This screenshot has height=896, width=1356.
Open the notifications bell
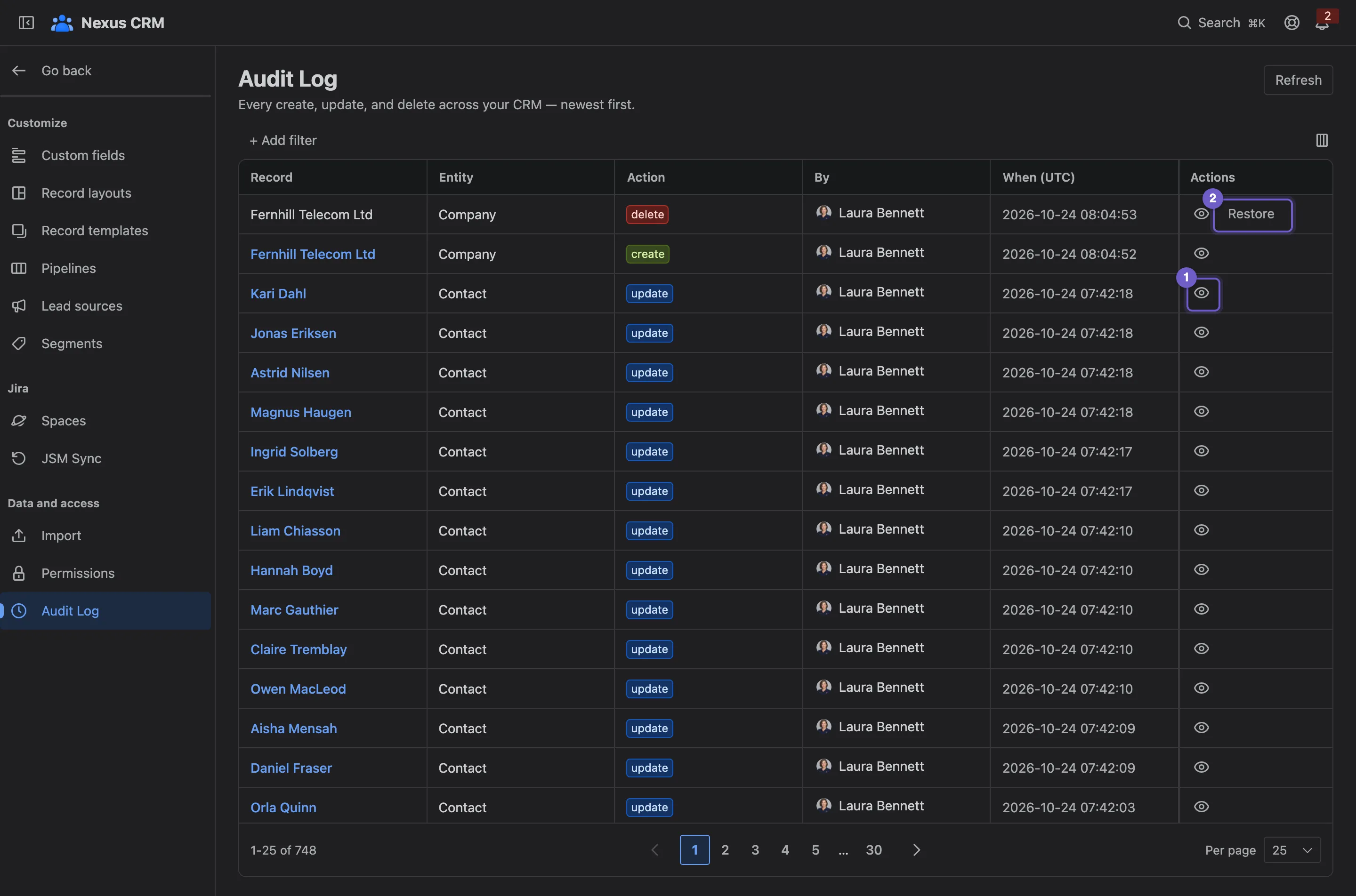coord(1322,24)
